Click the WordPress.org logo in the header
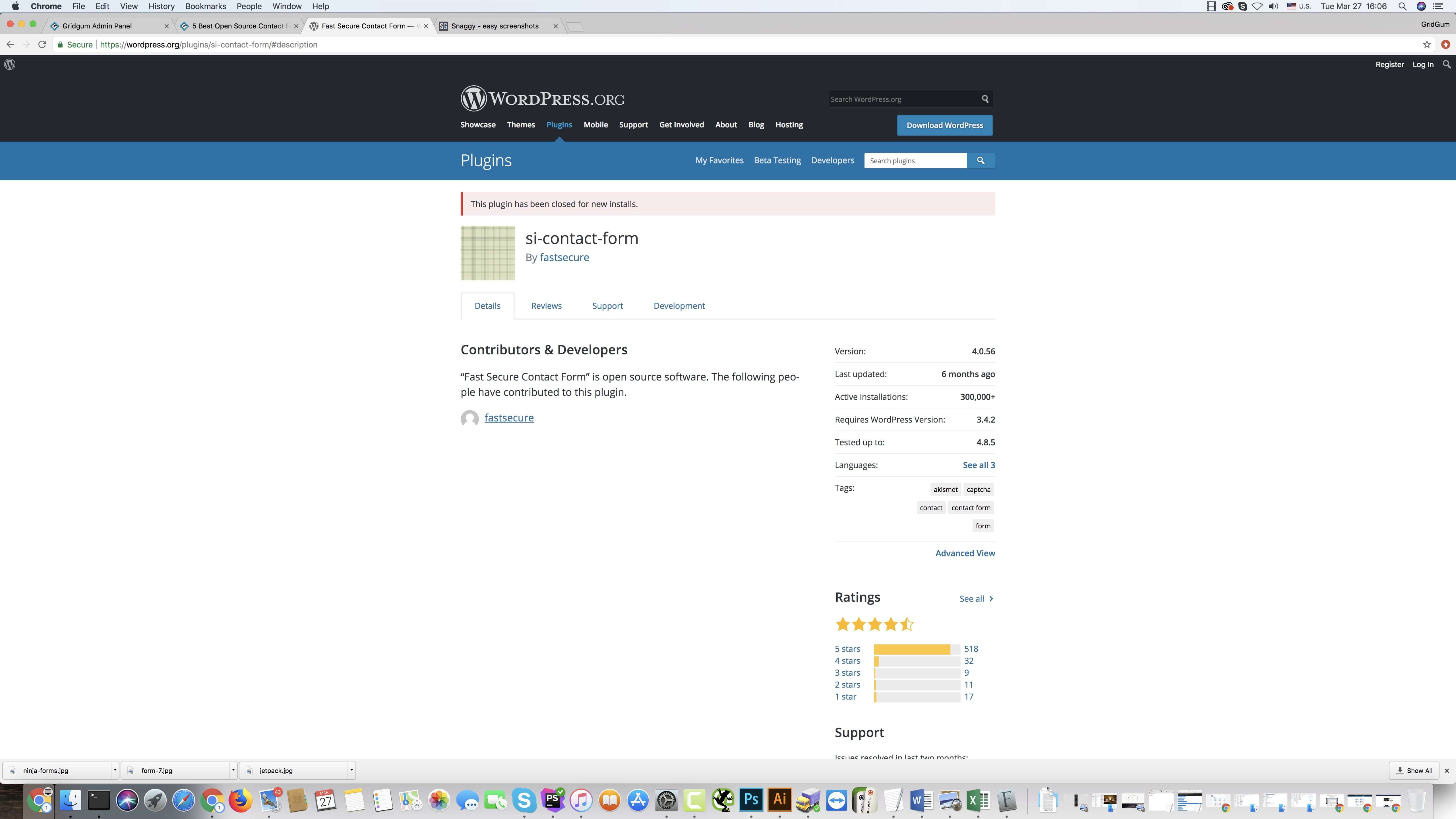This screenshot has width=1456, height=819. (543, 99)
